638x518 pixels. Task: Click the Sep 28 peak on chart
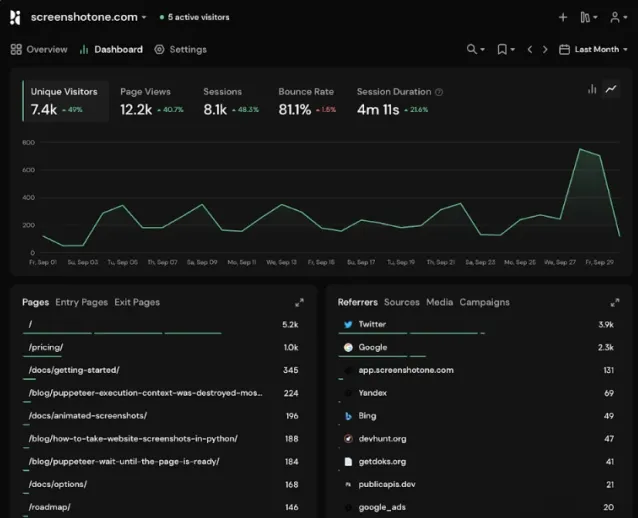[580, 149]
